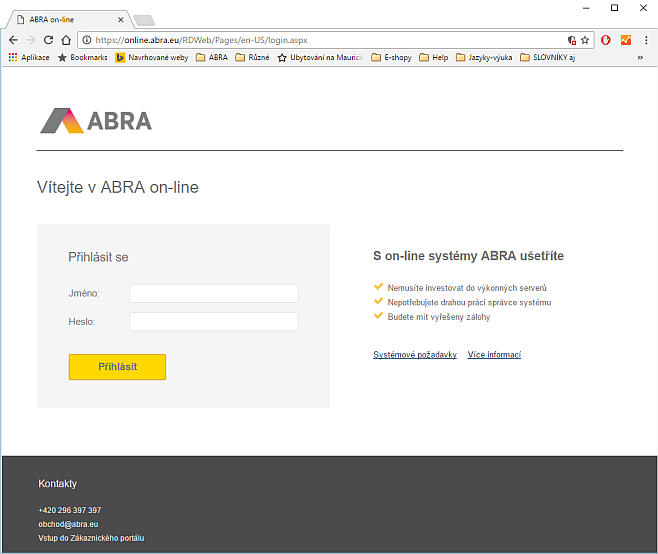Screen dimensions: 658x554
Task: Click the red Opera extension icon
Action: click(x=606, y=40)
